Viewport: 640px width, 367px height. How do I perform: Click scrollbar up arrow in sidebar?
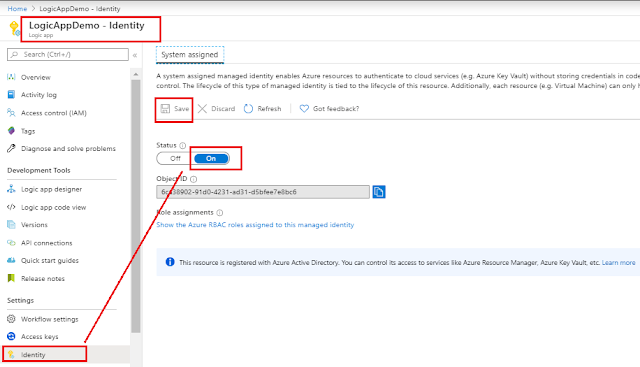tap(136, 74)
